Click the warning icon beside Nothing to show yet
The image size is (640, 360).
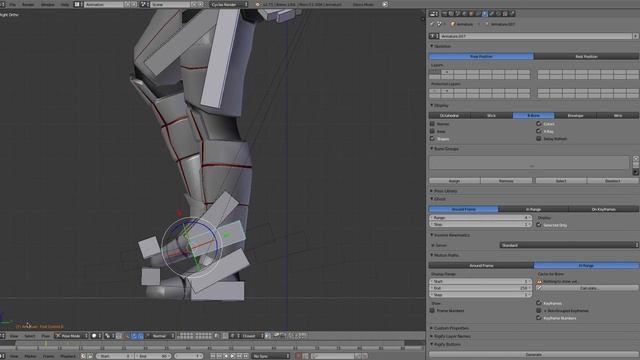point(539,281)
